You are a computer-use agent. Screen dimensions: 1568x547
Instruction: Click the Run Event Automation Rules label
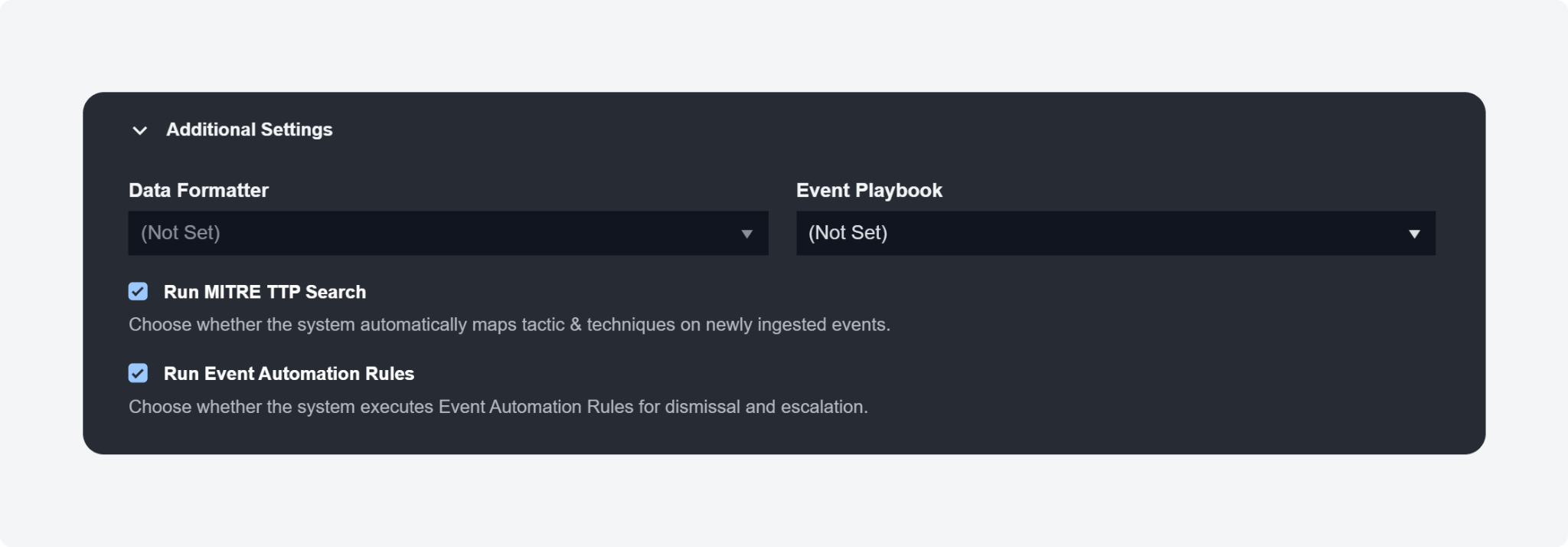point(289,374)
